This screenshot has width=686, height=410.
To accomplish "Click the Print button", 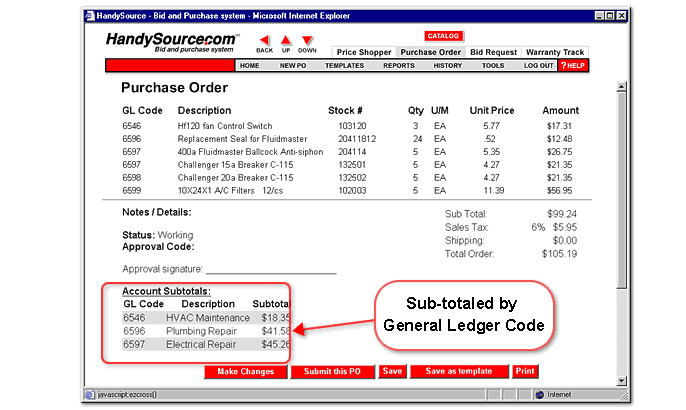I will click(x=525, y=371).
